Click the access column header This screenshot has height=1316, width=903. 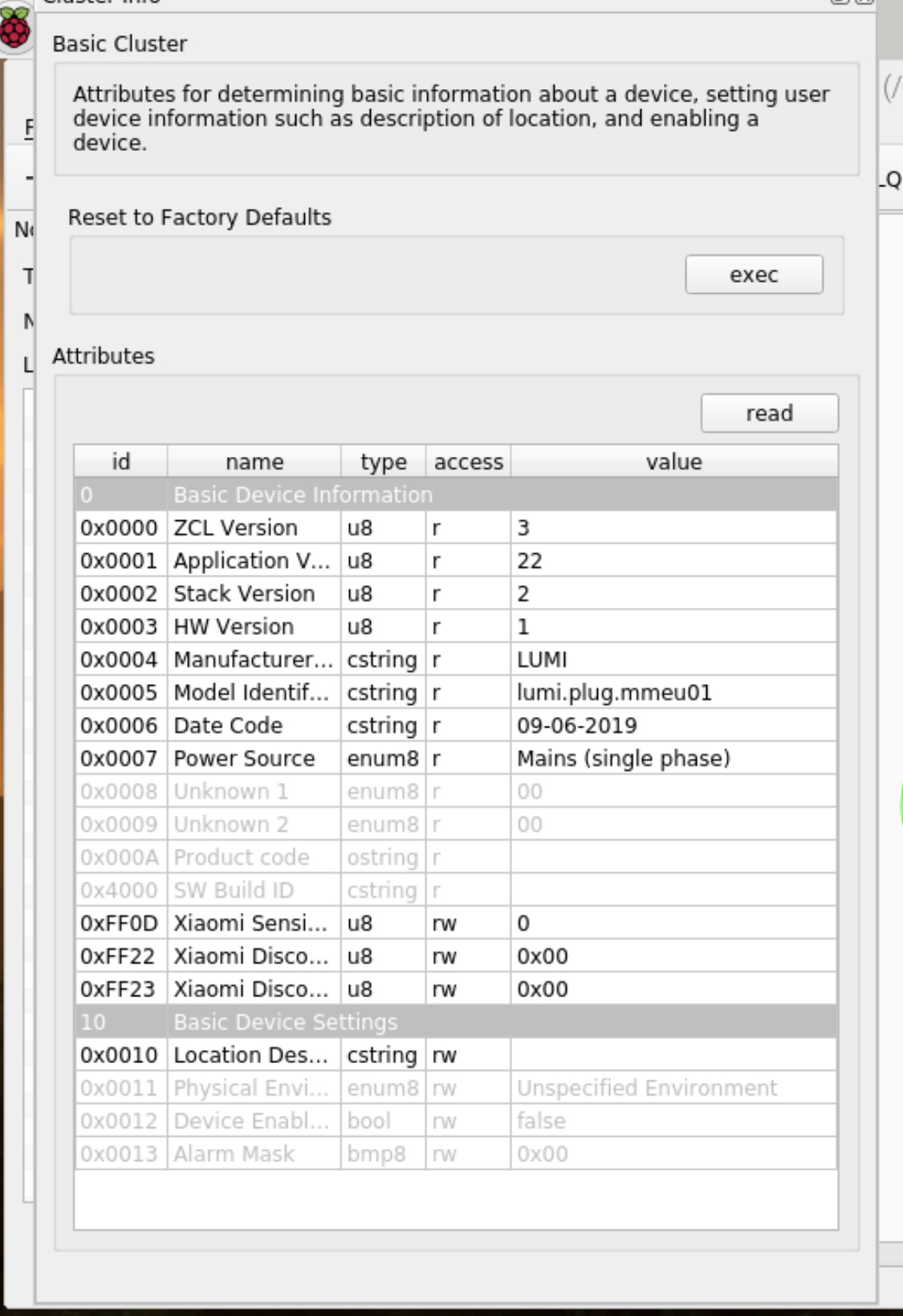point(468,462)
